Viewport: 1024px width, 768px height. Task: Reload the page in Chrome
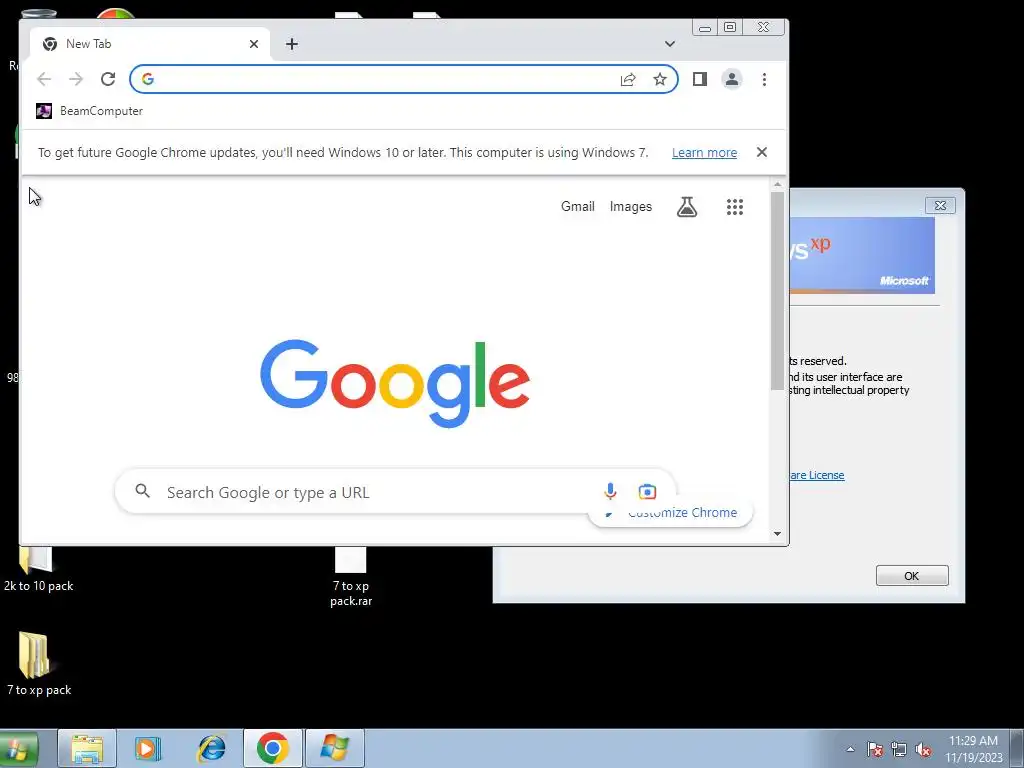[108, 79]
